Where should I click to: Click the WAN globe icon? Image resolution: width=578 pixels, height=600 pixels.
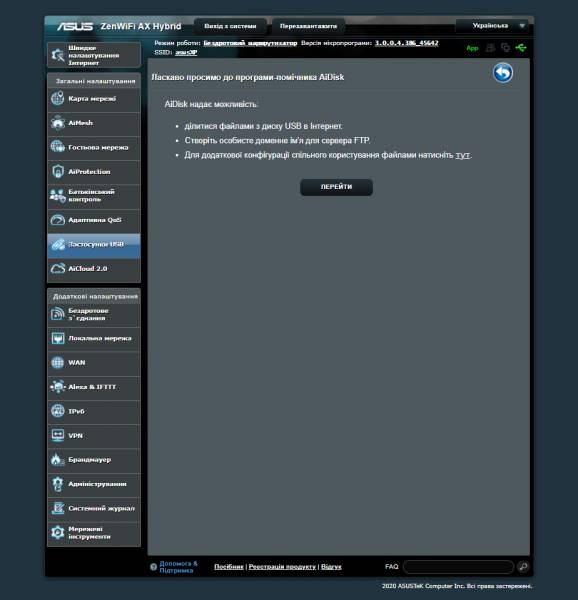[x=58, y=362]
